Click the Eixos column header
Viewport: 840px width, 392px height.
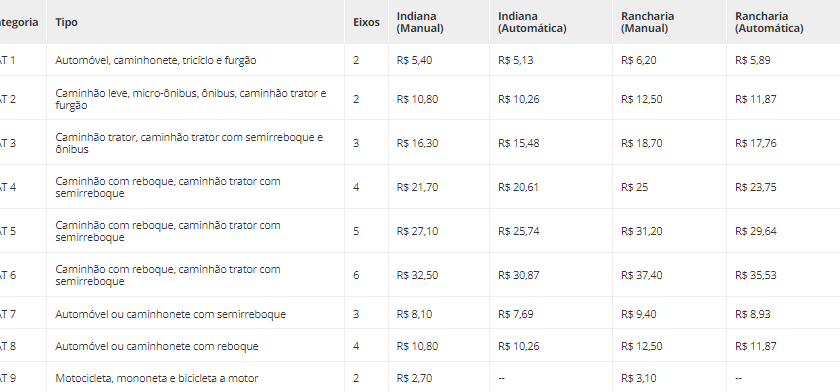point(366,22)
